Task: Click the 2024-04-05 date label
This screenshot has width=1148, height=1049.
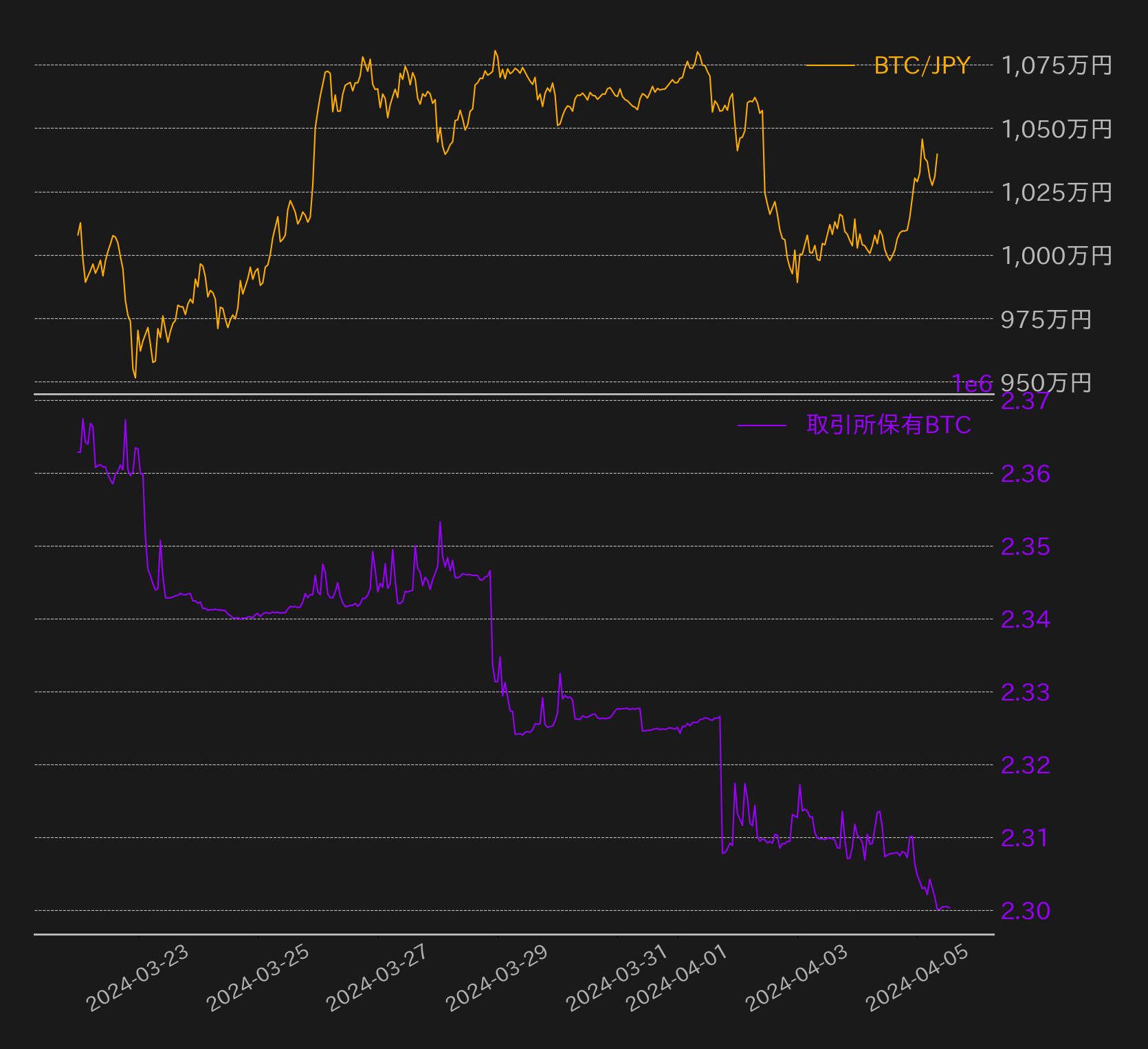Action: pyautogui.click(x=917, y=978)
